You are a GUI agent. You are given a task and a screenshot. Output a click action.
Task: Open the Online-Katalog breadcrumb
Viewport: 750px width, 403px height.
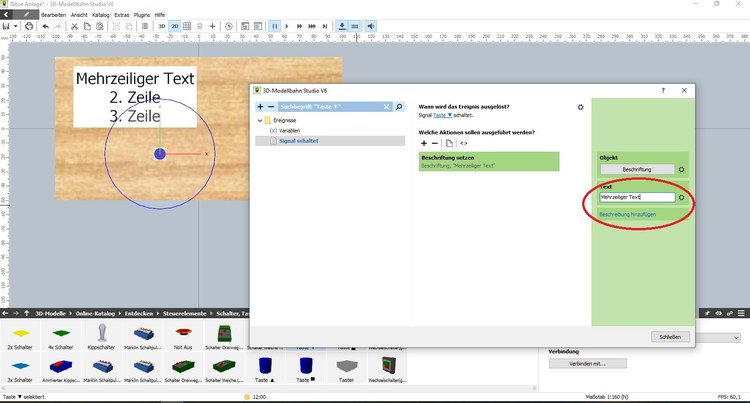[x=95, y=314]
